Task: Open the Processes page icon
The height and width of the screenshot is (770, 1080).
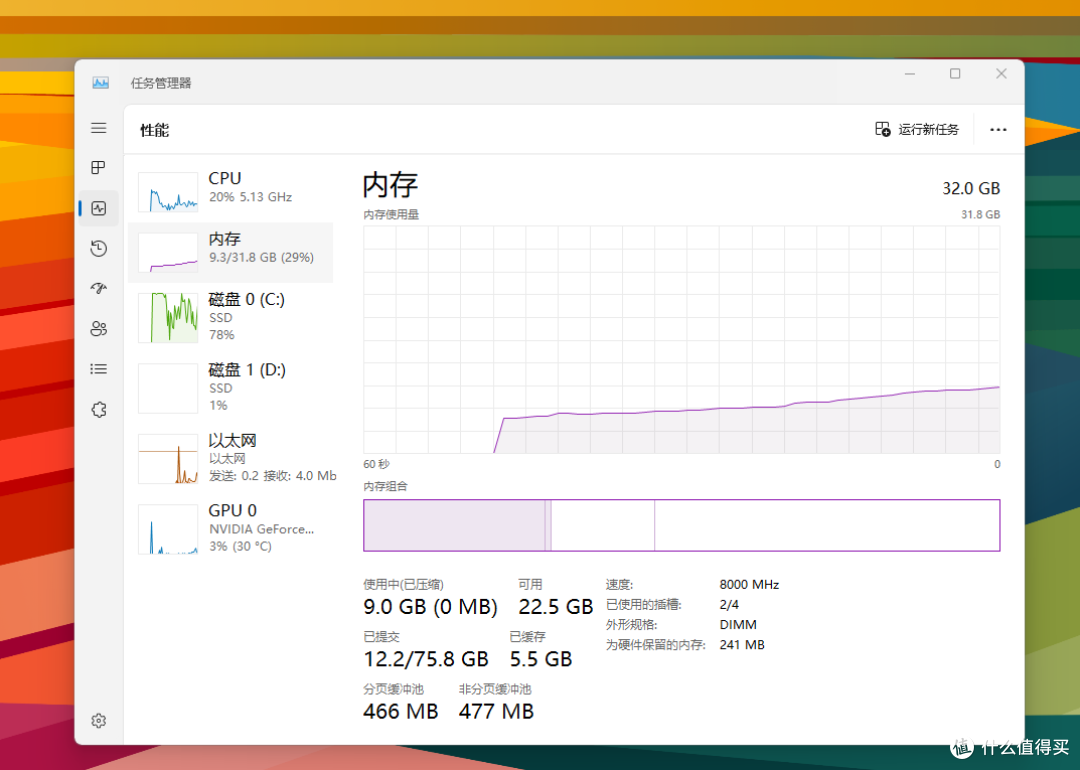Action: pyautogui.click(x=98, y=168)
